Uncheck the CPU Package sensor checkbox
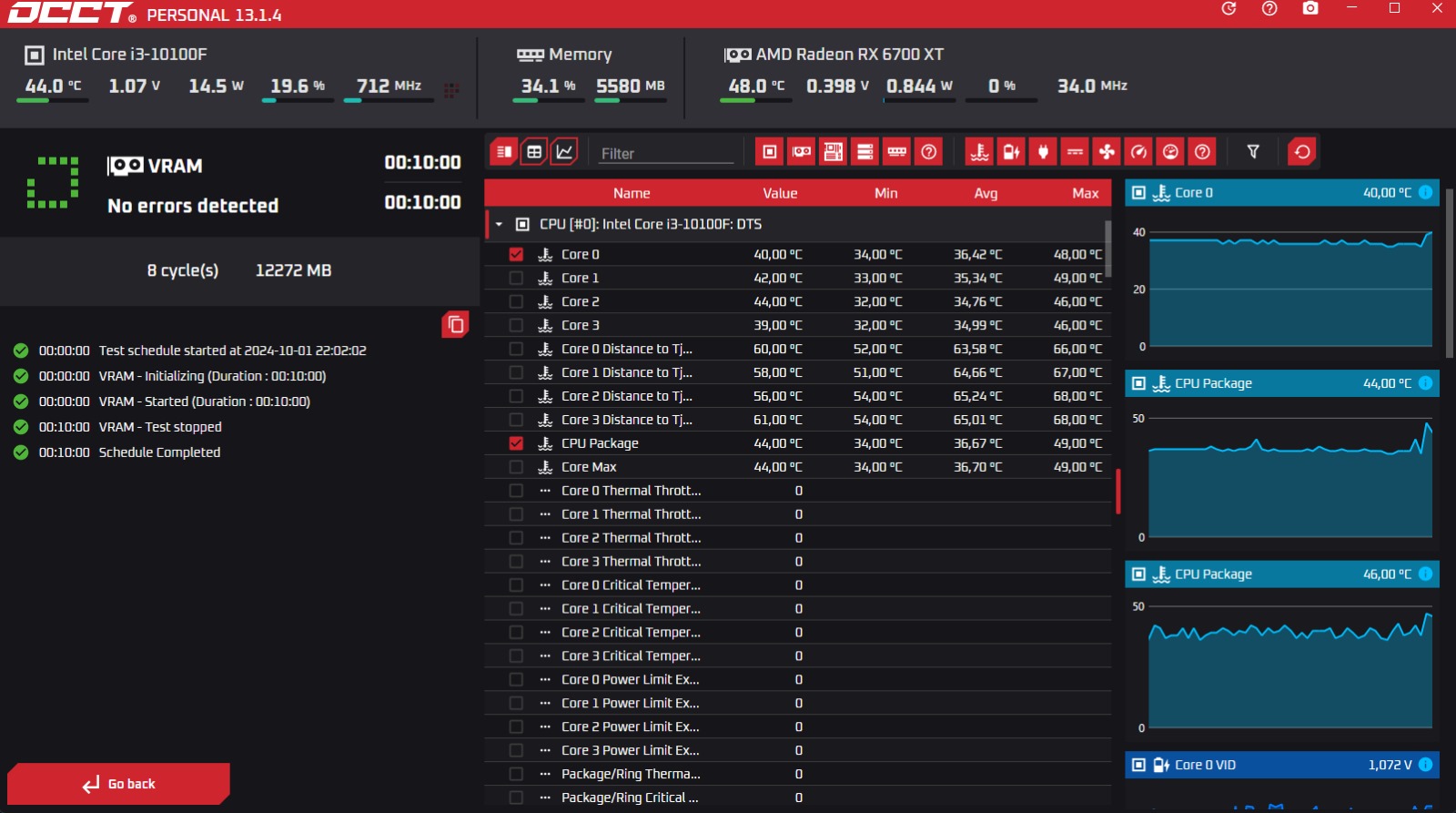This screenshot has width=1456, height=813. pyautogui.click(x=516, y=443)
